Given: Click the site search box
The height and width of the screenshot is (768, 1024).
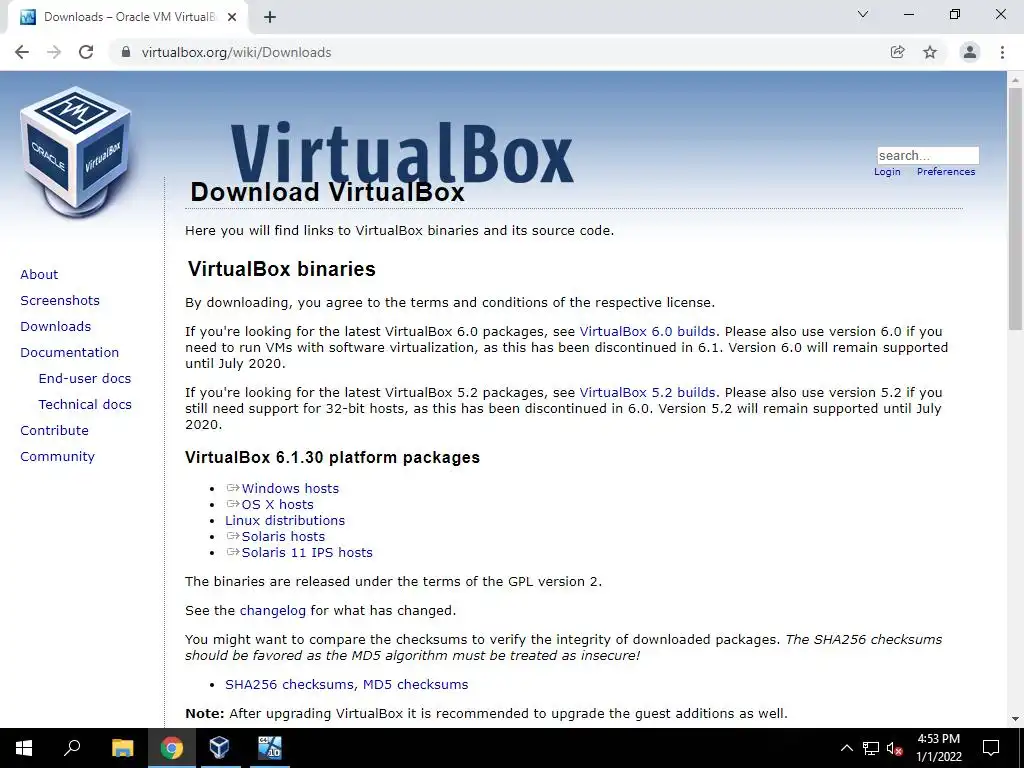Looking at the screenshot, I should pyautogui.click(x=927, y=155).
